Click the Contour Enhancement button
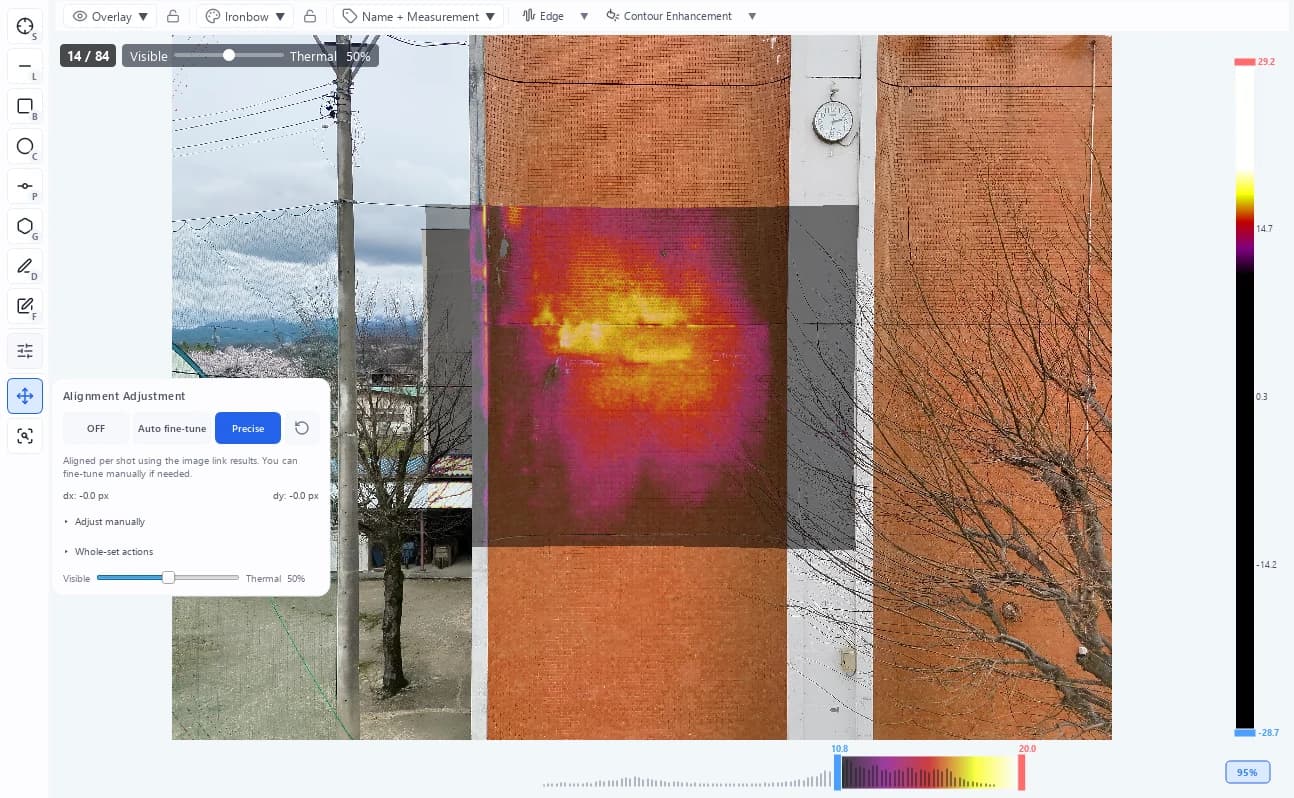This screenshot has height=798, width=1294. 669,16
